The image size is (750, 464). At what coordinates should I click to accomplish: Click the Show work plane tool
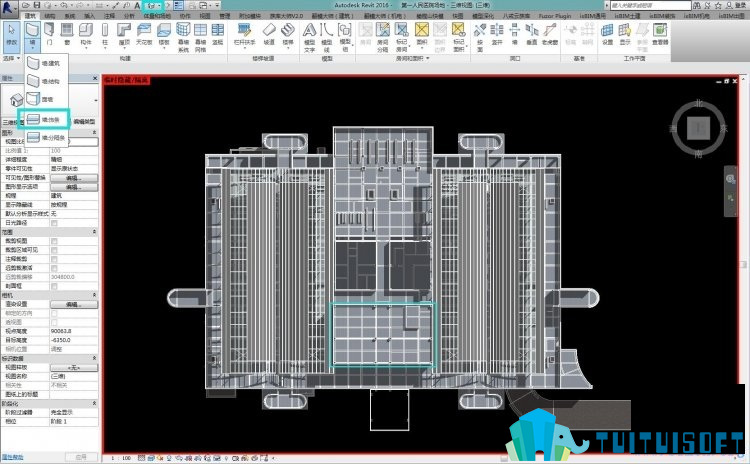pyautogui.click(x=625, y=35)
